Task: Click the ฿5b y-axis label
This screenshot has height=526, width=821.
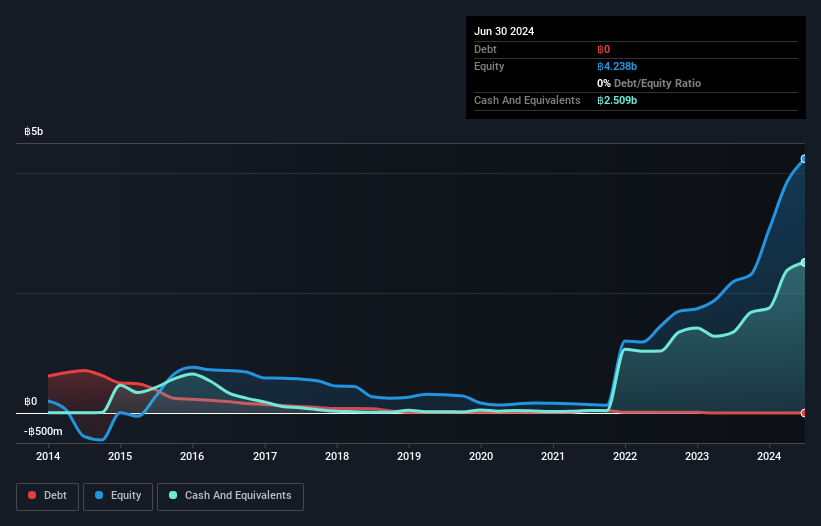Action: click(34, 131)
